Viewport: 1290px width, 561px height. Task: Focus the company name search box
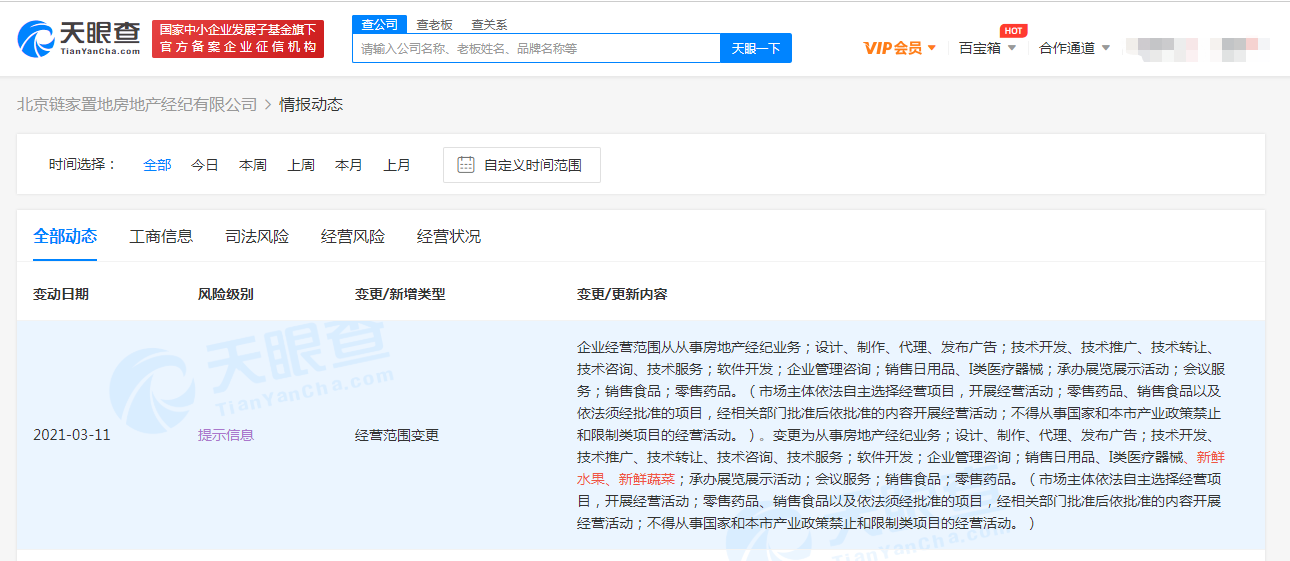(536, 48)
